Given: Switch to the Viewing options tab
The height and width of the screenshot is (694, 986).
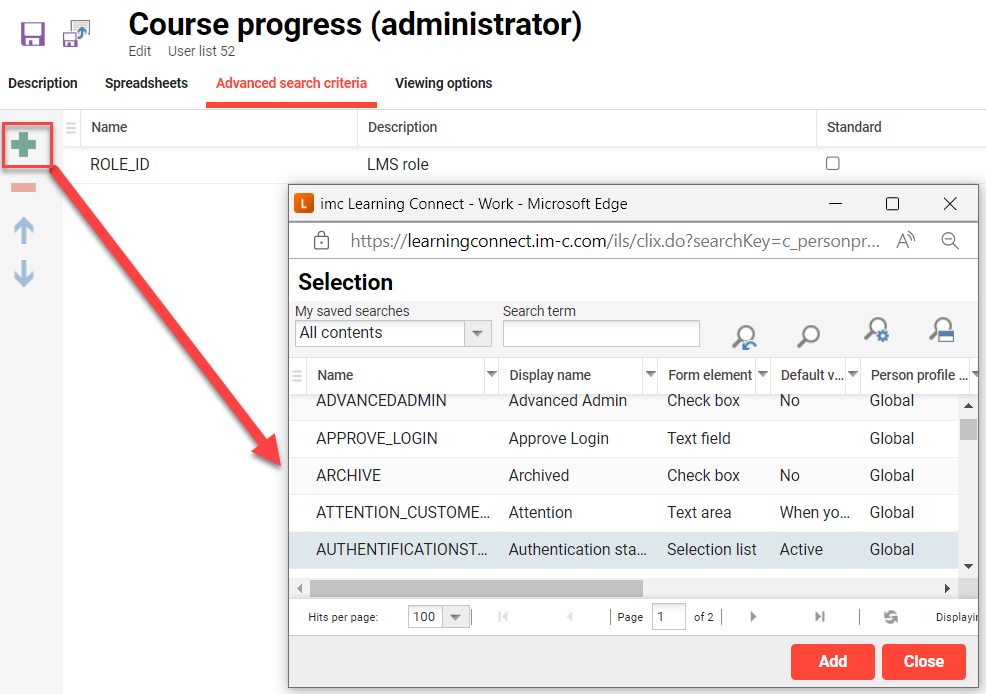Looking at the screenshot, I should (x=443, y=84).
